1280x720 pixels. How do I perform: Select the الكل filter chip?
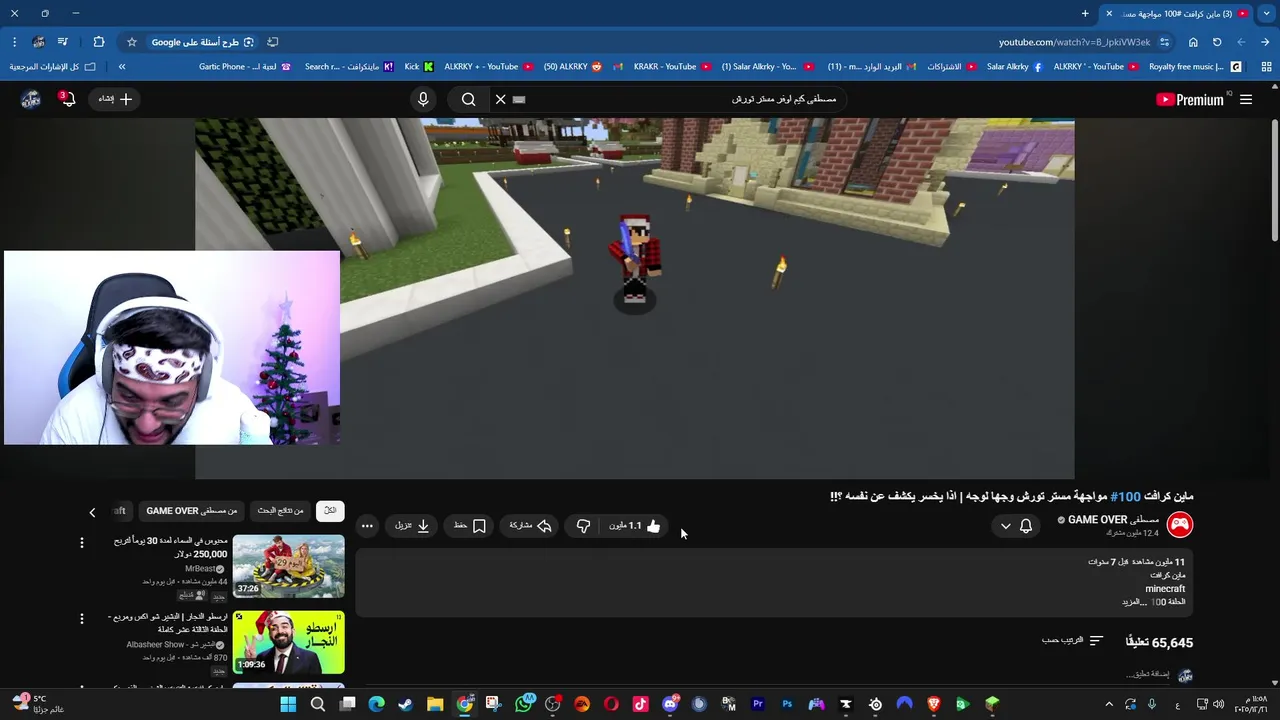point(330,511)
